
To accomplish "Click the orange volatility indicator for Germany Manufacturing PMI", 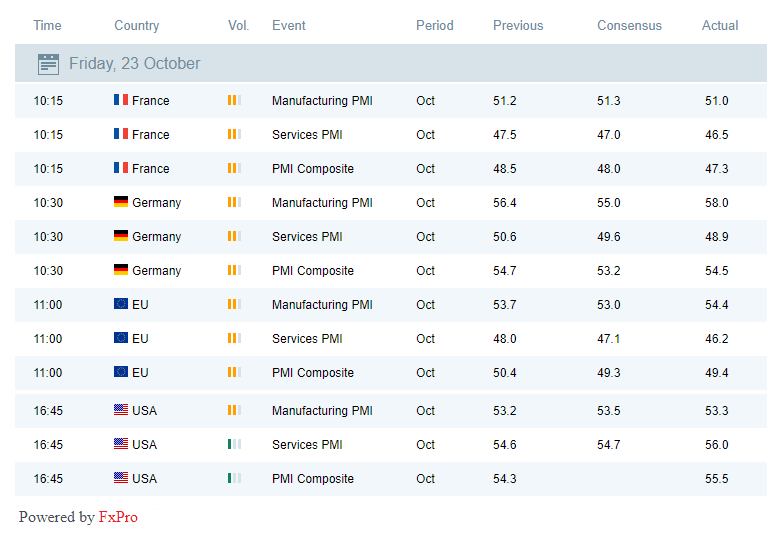I will pos(234,202).
